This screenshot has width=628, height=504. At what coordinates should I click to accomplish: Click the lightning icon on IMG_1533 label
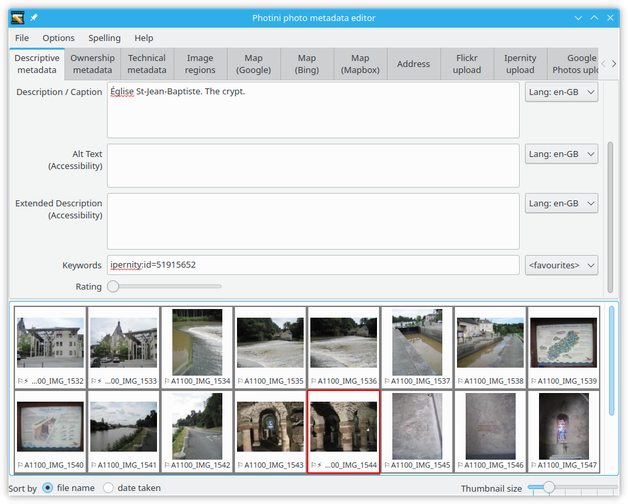[99, 381]
